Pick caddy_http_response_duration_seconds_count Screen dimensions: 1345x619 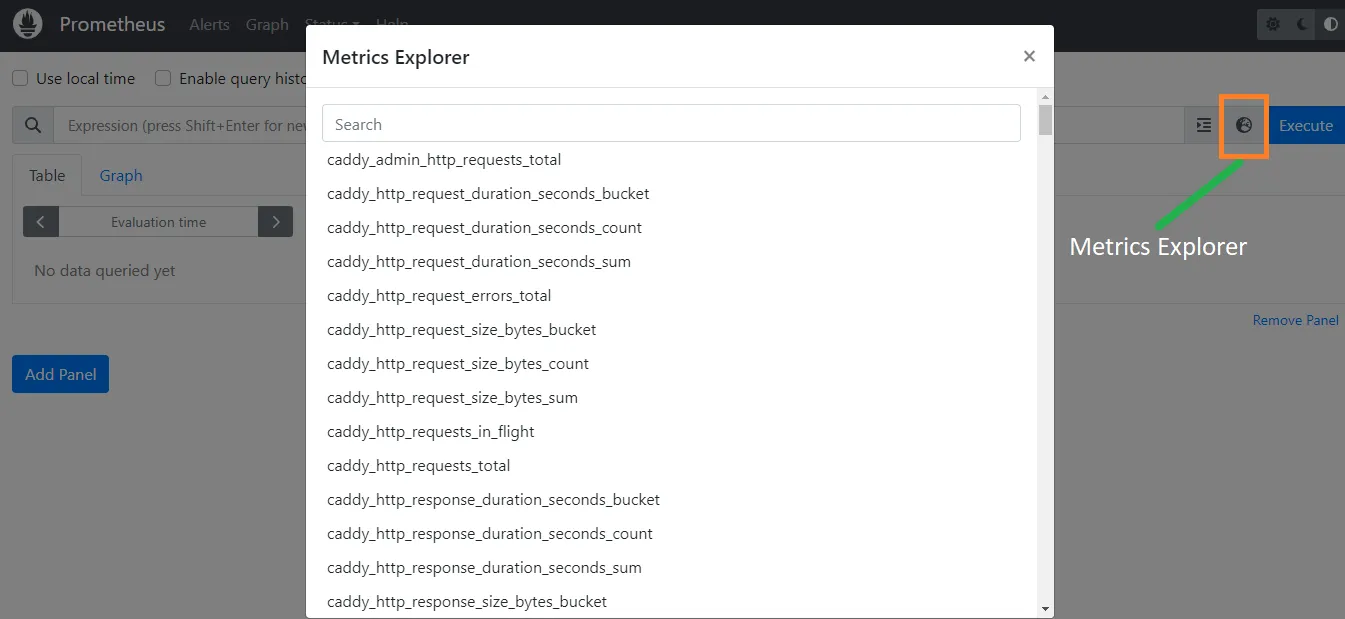point(490,534)
